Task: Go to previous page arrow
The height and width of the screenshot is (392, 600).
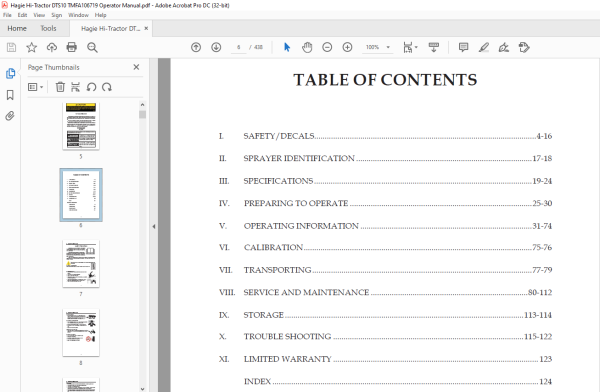Action: click(196, 47)
